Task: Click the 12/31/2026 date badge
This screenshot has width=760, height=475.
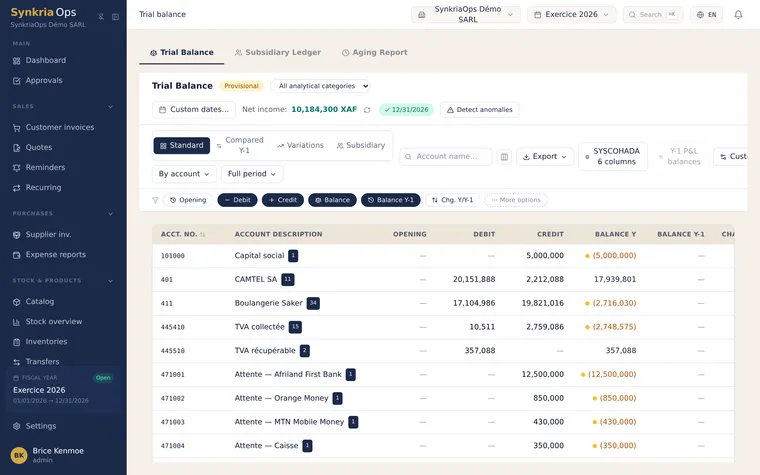Action: point(406,110)
